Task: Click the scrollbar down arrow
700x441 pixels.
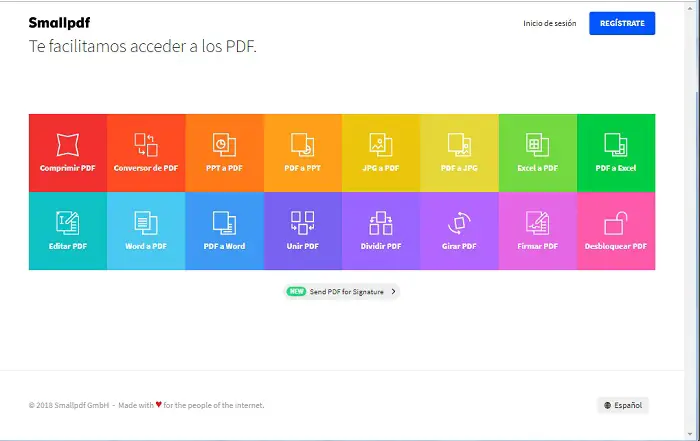Action: click(692, 434)
